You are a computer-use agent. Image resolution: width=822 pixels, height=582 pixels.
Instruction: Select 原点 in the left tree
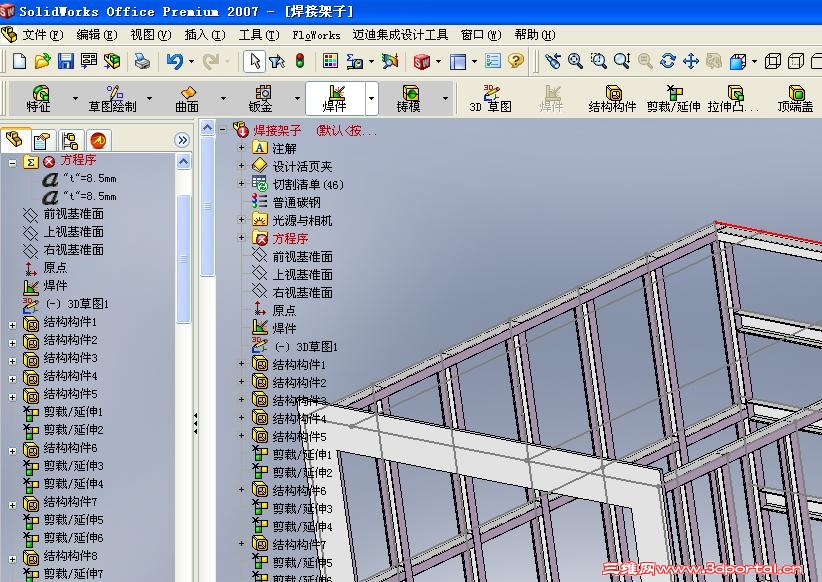pos(55,267)
